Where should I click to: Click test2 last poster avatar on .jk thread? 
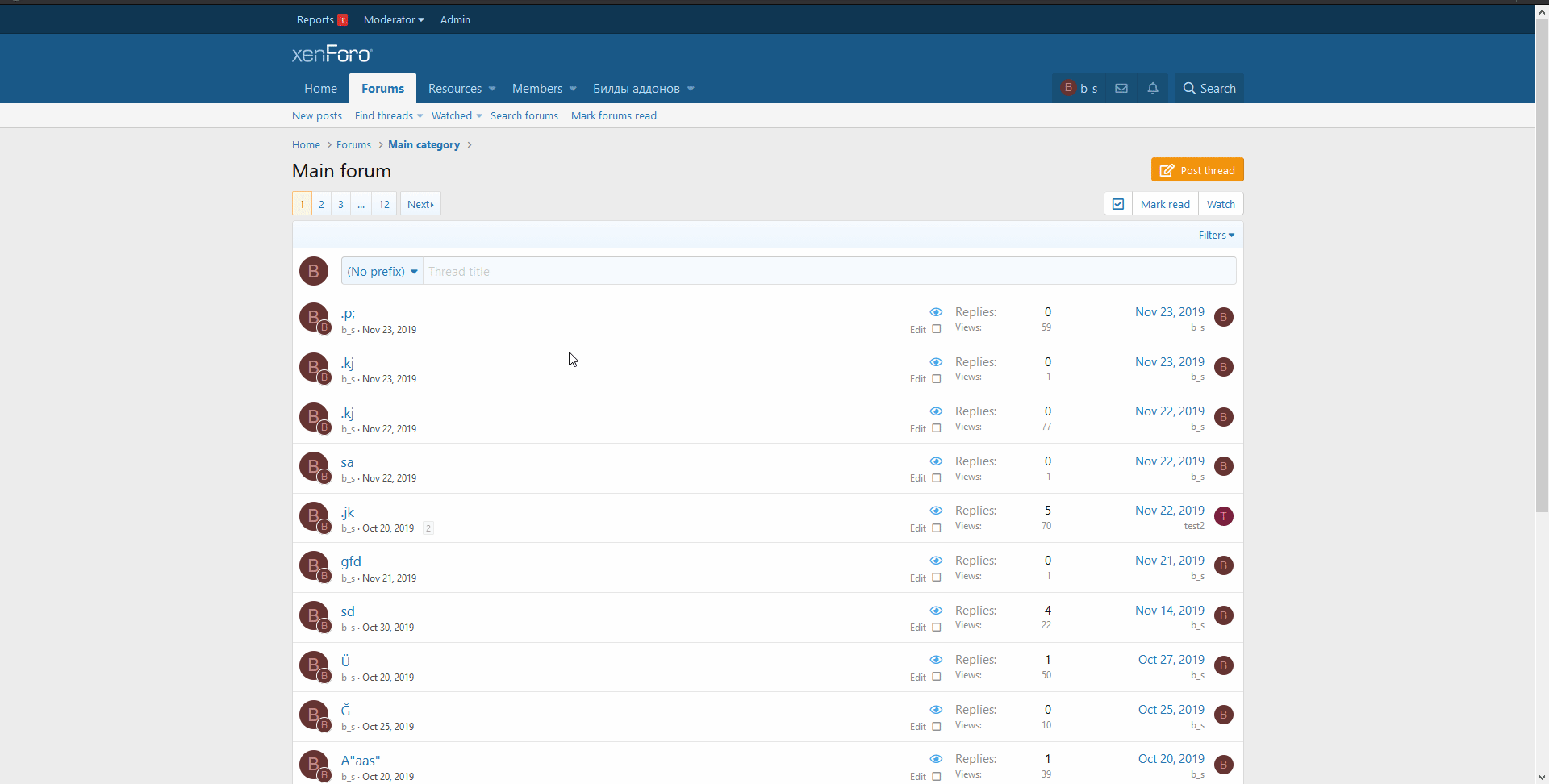pyautogui.click(x=1224, y=516)
